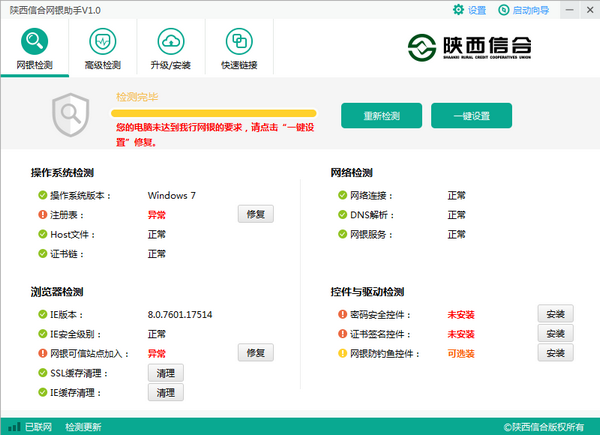Open the 快速链接 icon
Viewport: 600px width, 435px height.
click(x=239, y=49)
